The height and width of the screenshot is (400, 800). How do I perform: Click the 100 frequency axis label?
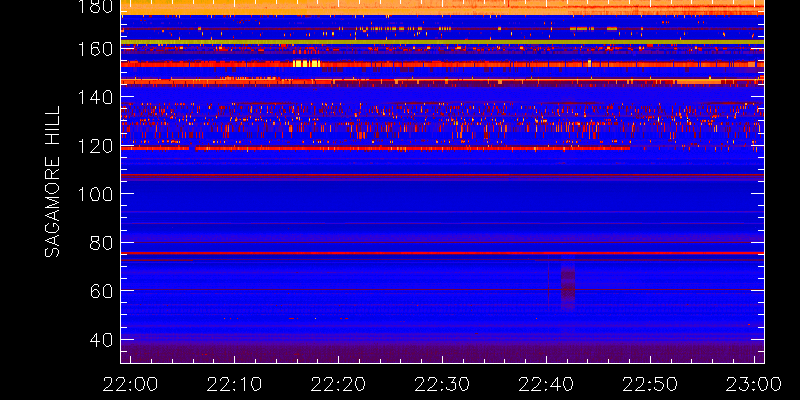tap(94, 194)
